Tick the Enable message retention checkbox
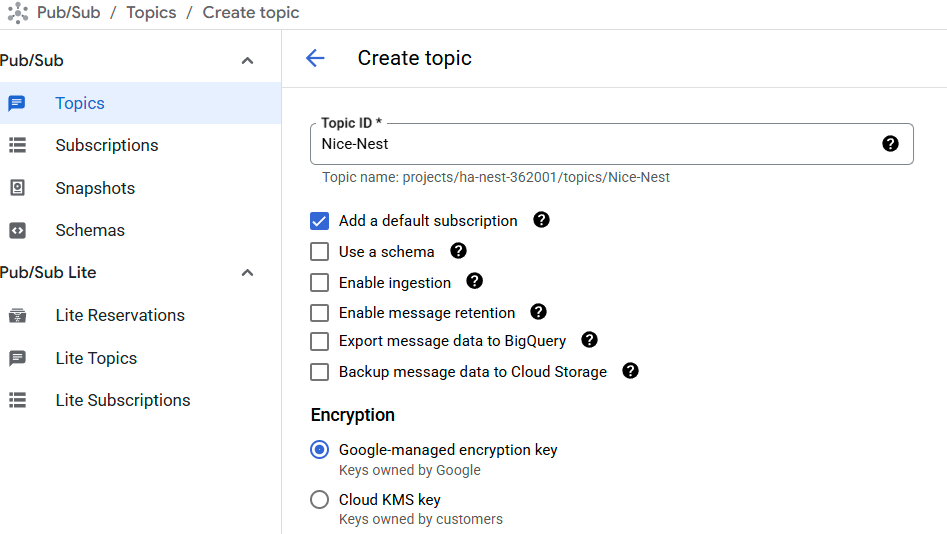Viewport: 947px width, 534px height. 319,313
